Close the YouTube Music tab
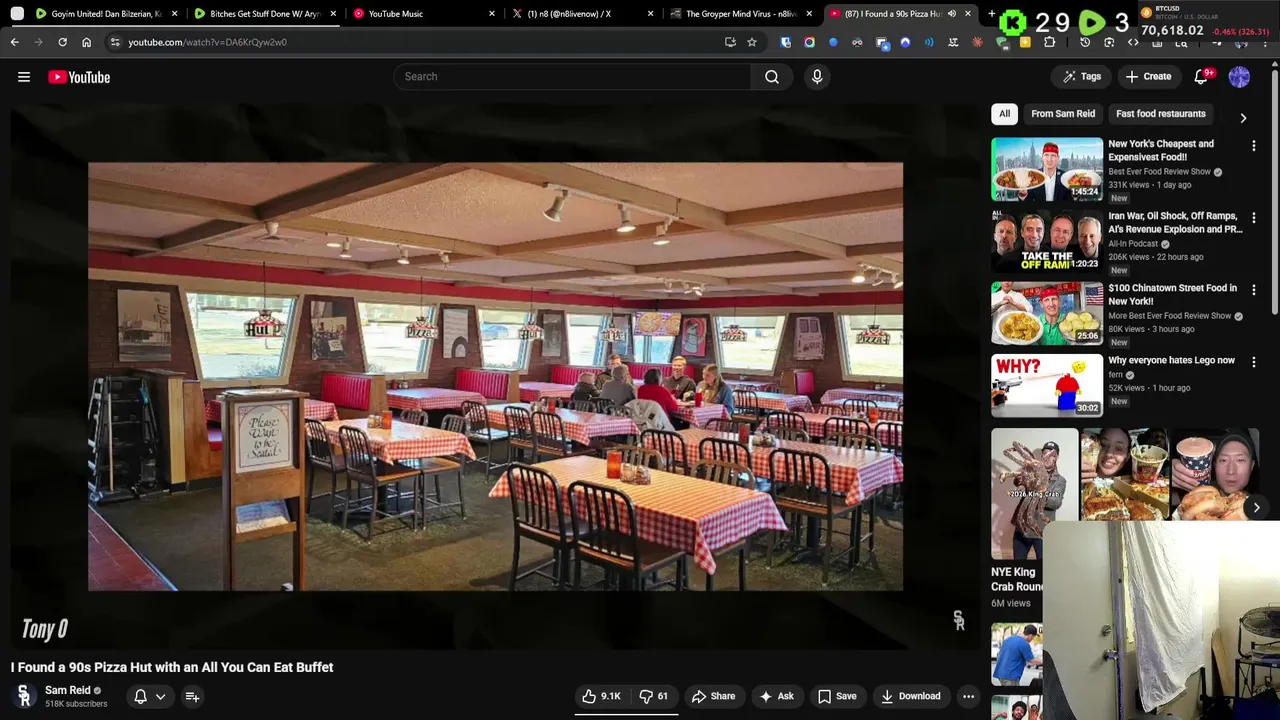The image size is (1280, 720). tap(492, 14)
